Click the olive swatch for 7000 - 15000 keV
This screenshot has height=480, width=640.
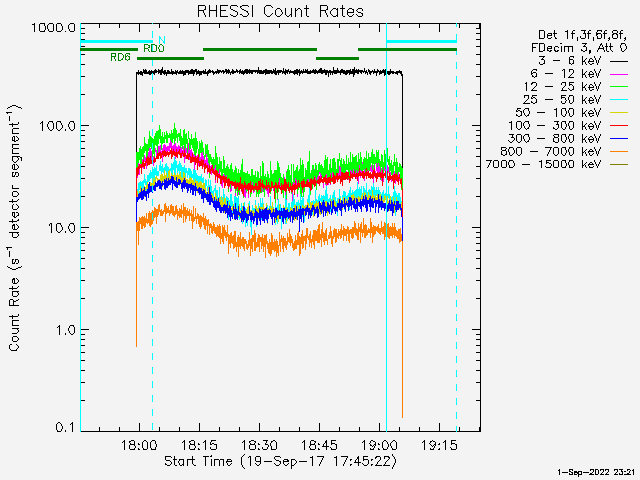pos(619,164)
